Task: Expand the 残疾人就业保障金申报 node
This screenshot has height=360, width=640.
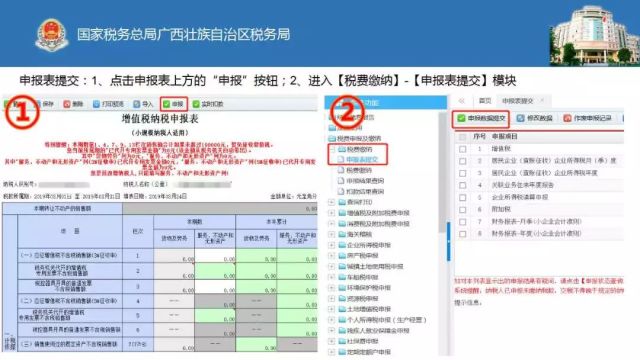Action: coord(331,330)
